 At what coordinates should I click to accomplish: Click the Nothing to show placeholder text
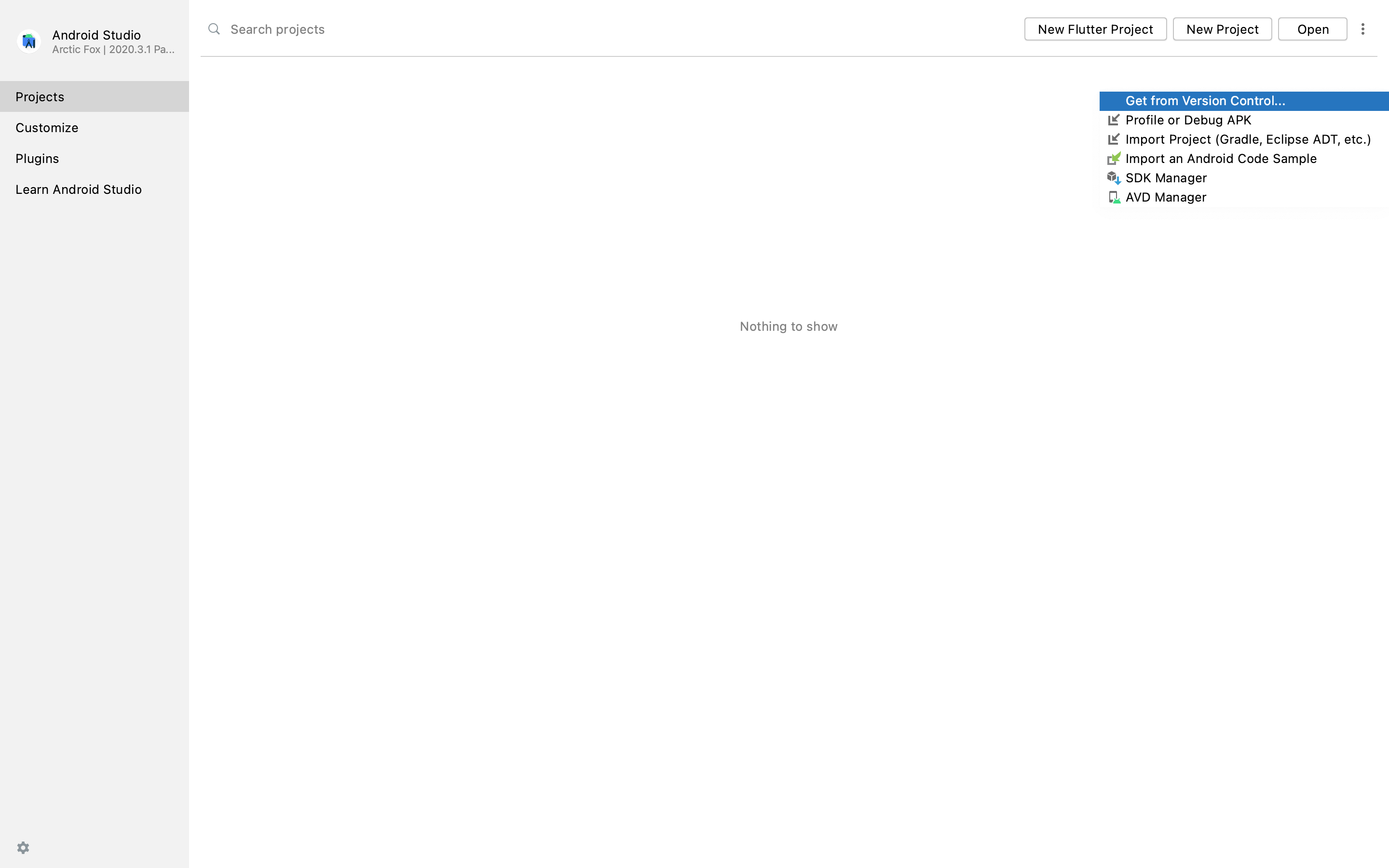tap(788, 326)
